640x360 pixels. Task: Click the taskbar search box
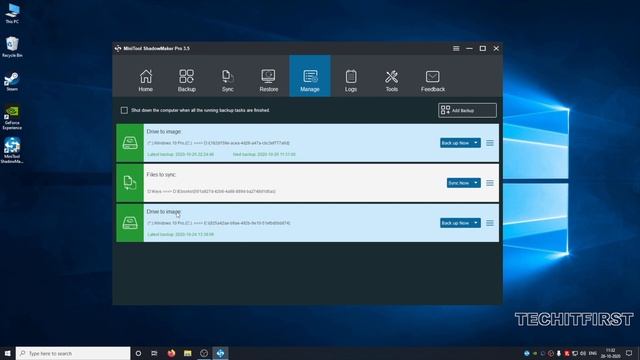(73, 353)
